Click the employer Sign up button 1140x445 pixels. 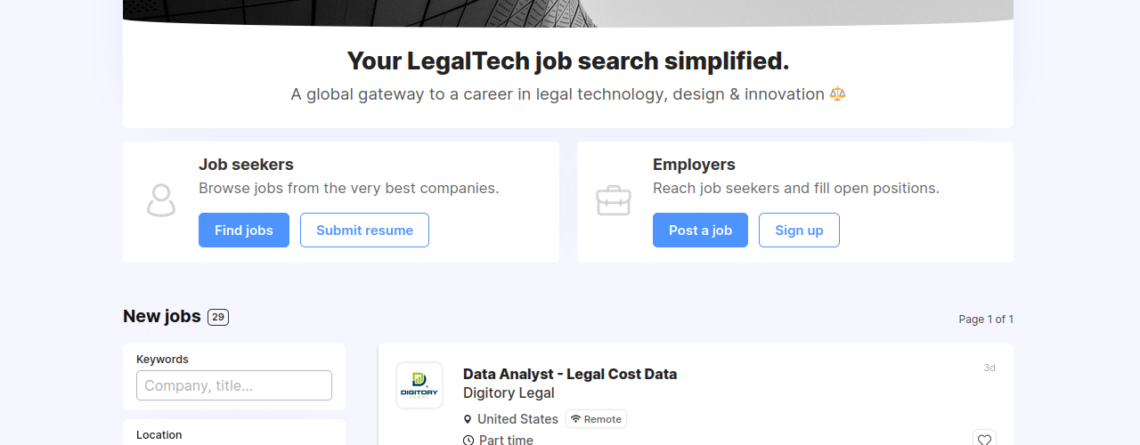799,230
